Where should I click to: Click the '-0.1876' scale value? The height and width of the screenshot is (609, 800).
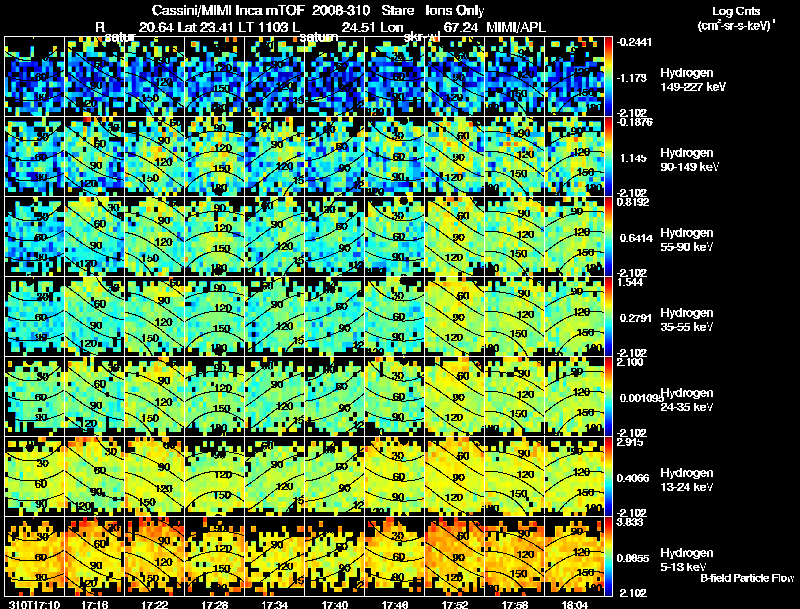tap(634, 122)
